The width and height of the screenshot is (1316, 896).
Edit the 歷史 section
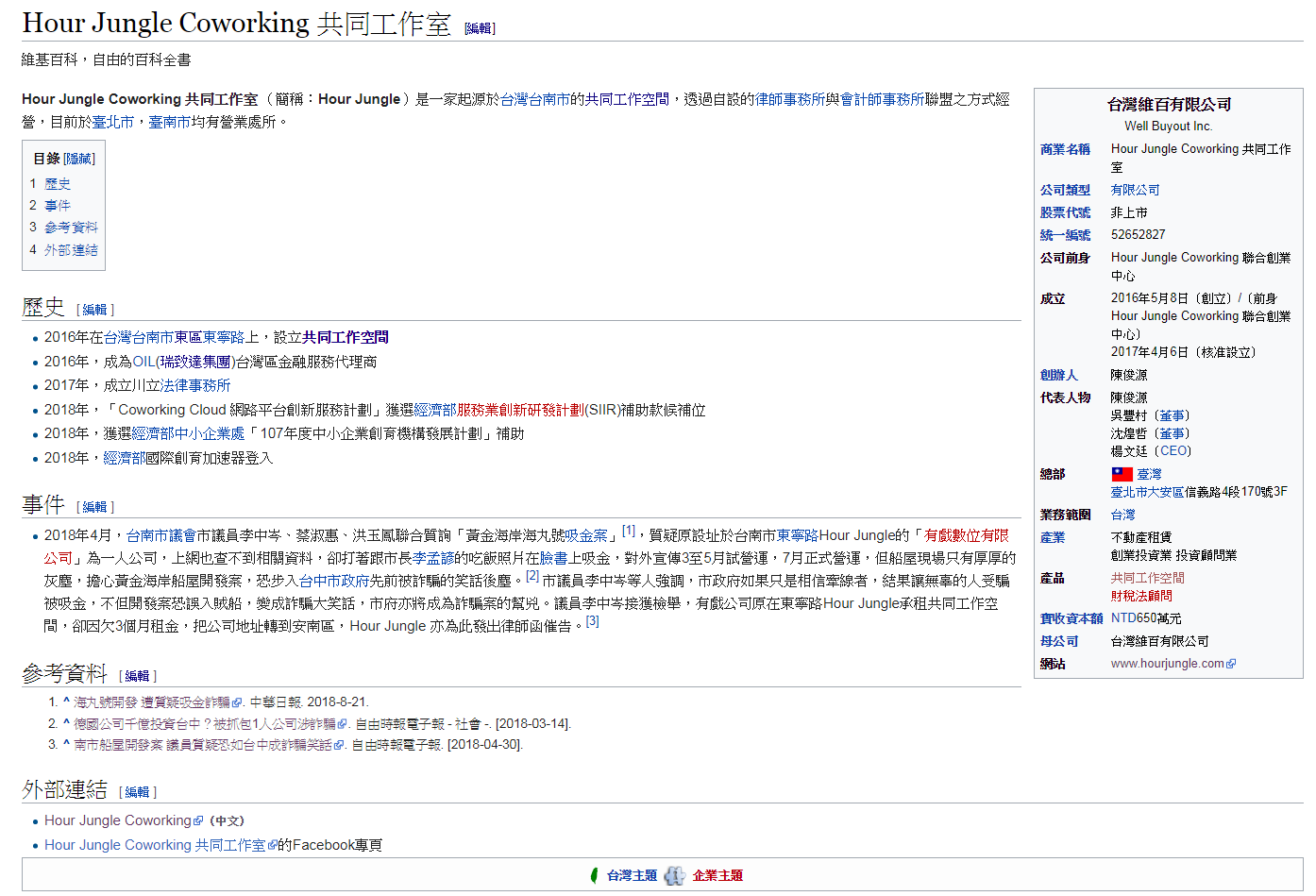pos(94,310)
